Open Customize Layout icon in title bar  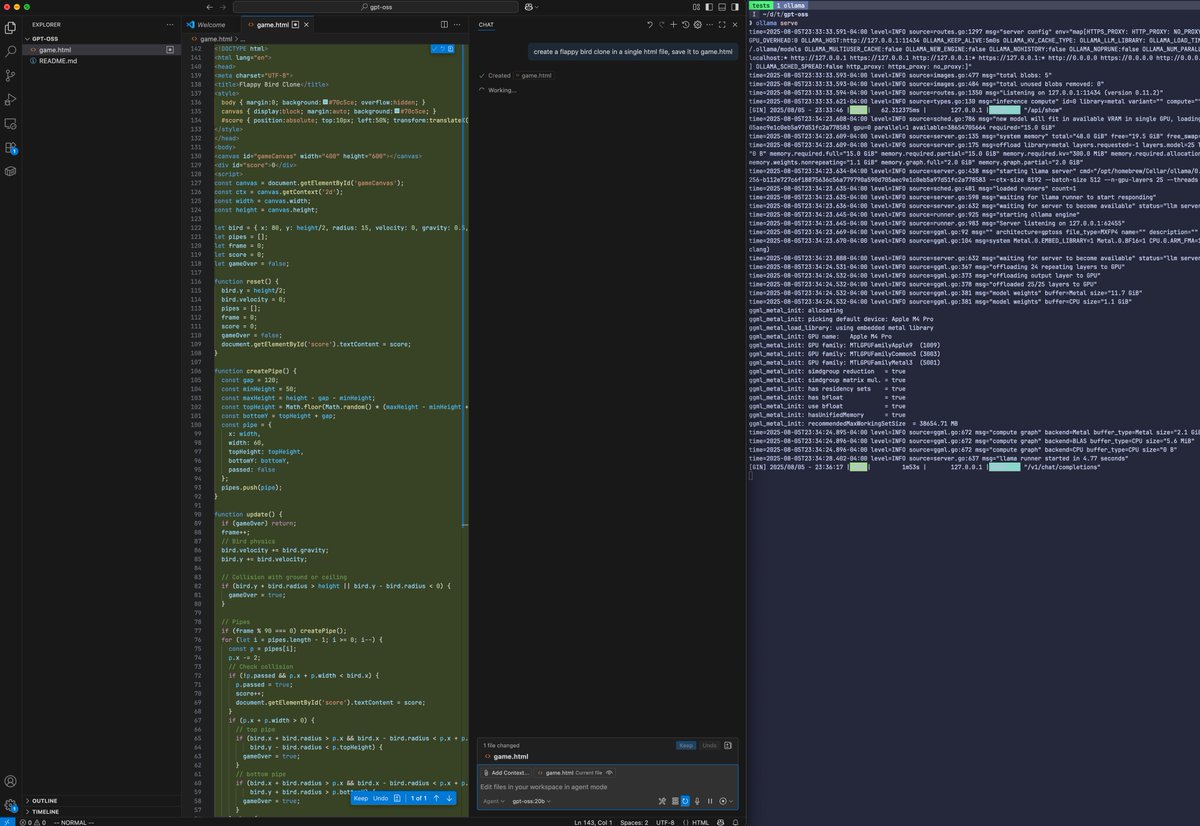tap(696, 7)
